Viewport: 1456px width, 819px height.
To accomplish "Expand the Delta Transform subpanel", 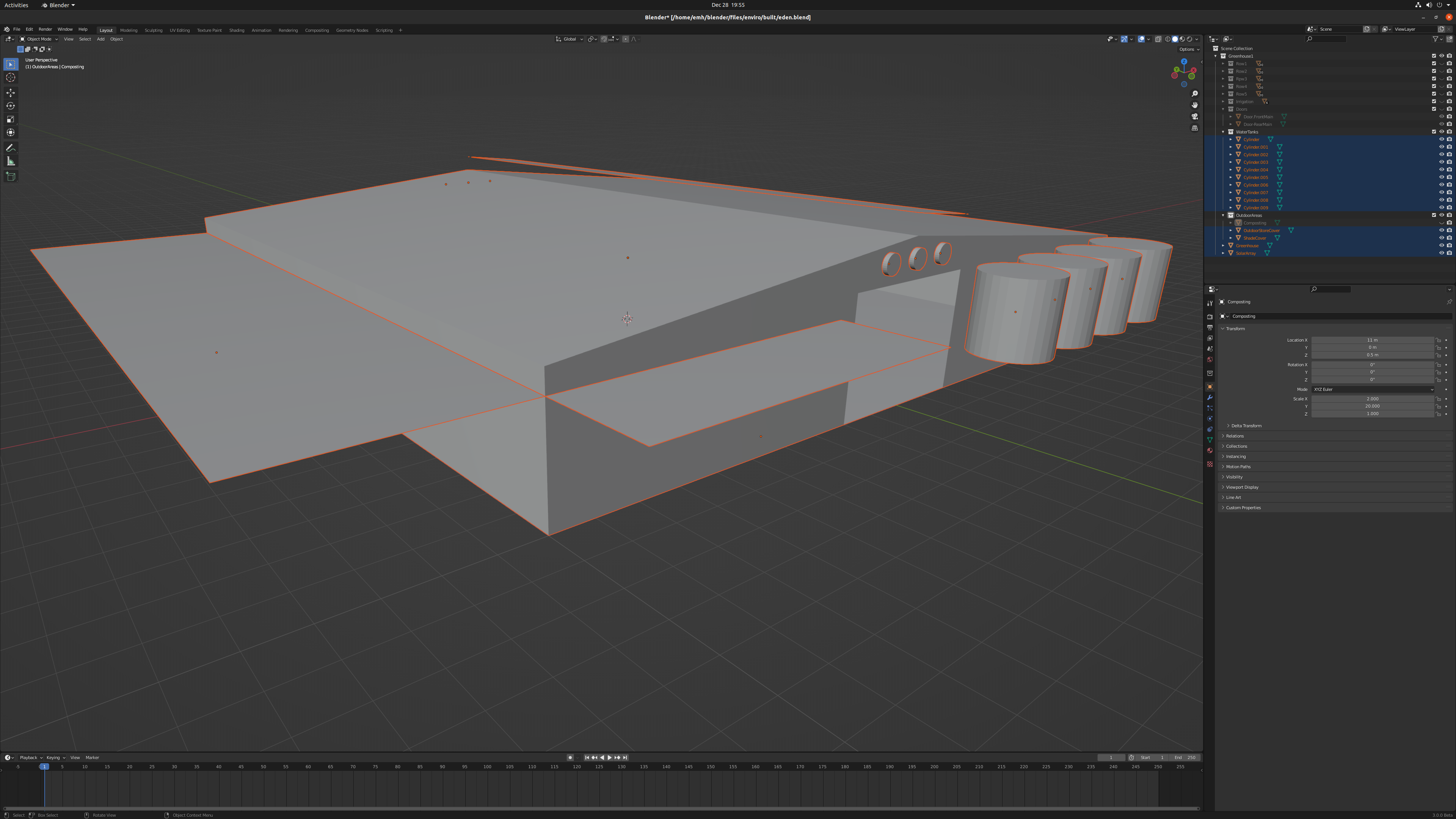I will 1246,425.
